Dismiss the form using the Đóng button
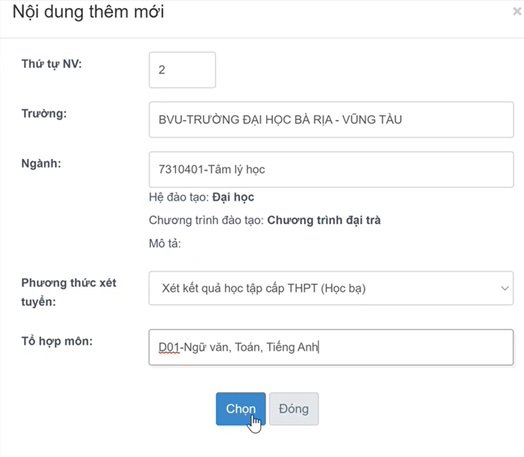This screenshot has width=524, height=457. 294,409
